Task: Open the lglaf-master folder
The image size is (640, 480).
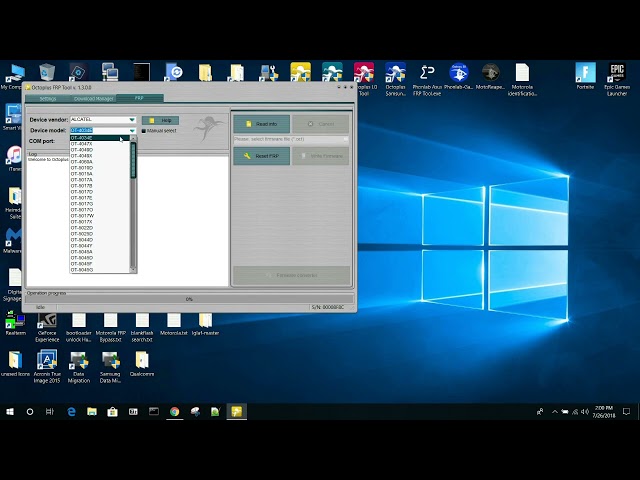Action: click(x=205, y=324)
